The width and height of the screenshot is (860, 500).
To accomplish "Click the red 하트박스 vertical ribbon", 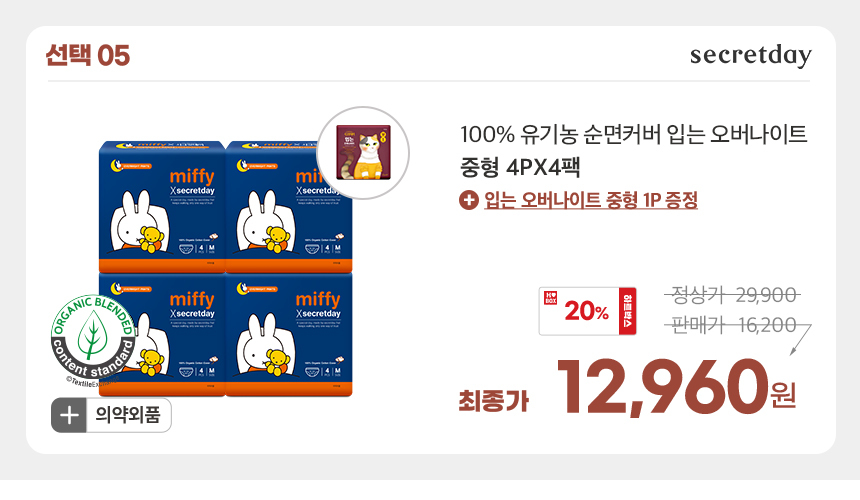I will pyautogui.click(x=627, y=311).
